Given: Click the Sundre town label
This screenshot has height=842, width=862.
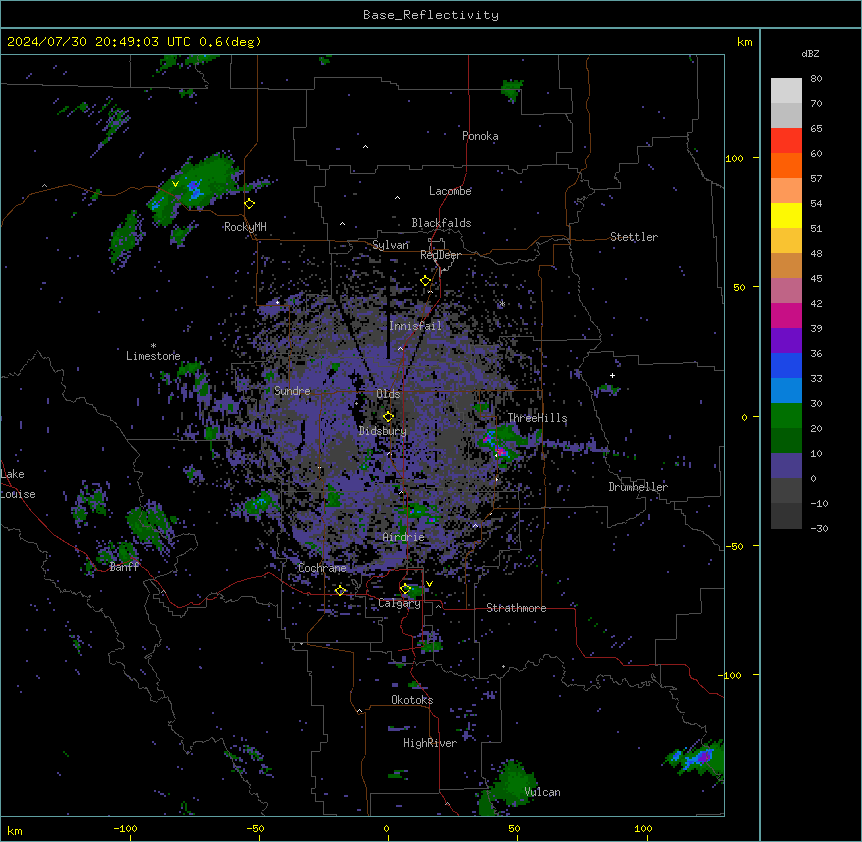Looking at the screenshot, I should coord(292,391).
